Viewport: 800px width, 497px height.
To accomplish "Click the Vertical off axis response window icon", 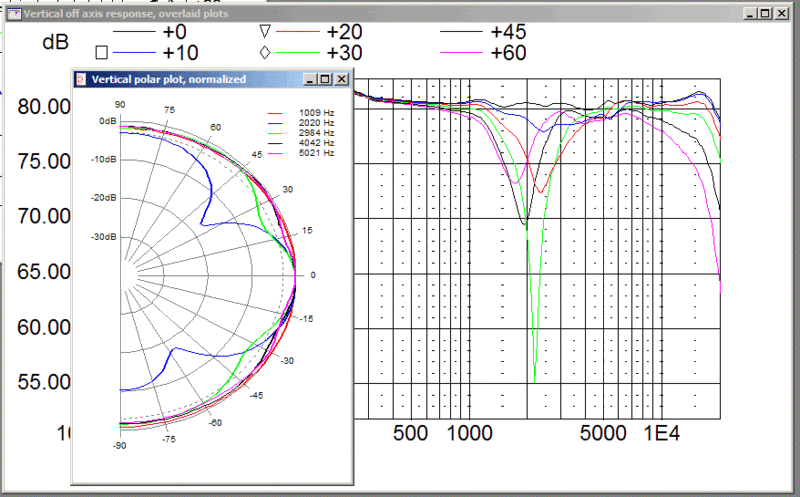I will coord(14,14).
